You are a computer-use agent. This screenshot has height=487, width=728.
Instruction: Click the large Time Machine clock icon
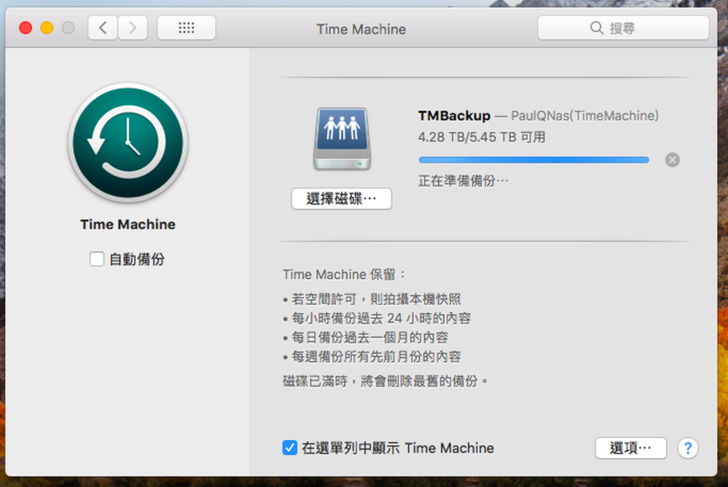tap(128, 143)
